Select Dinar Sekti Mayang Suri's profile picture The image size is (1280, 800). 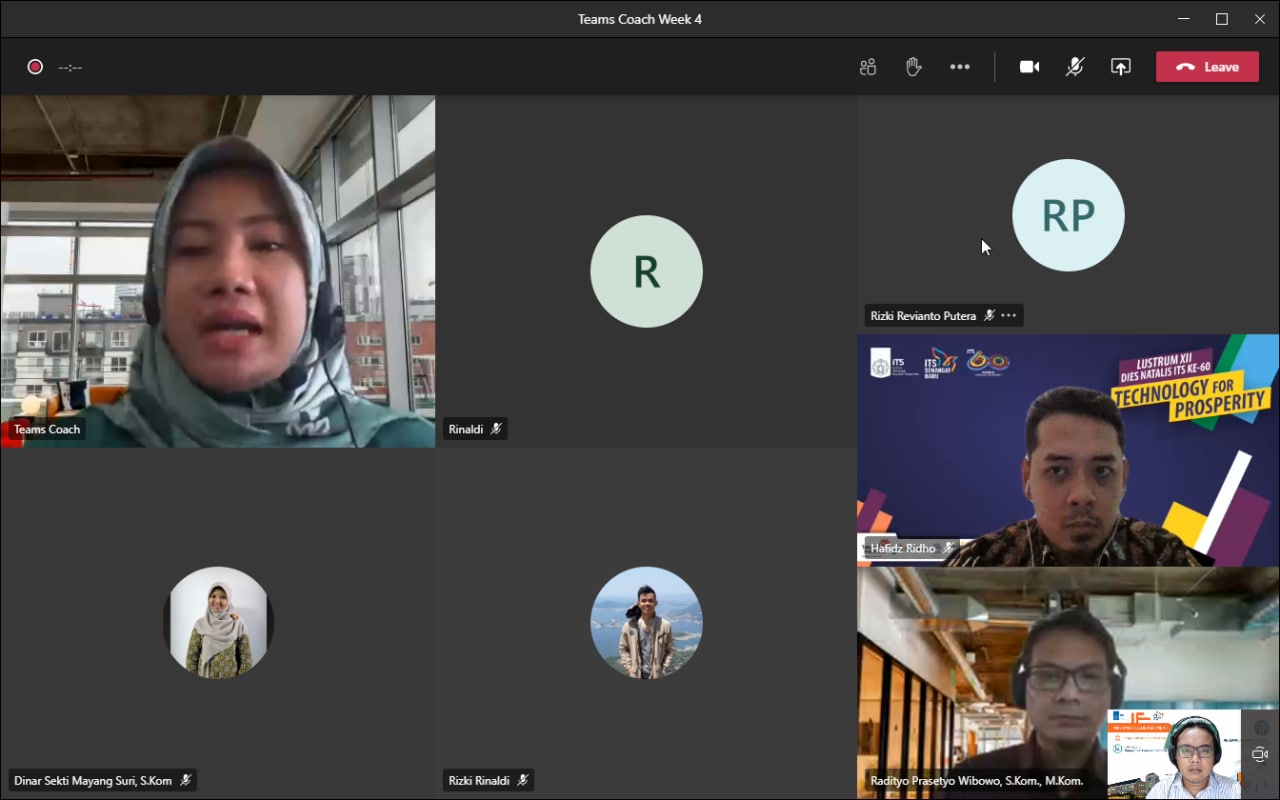pos(217,623)
